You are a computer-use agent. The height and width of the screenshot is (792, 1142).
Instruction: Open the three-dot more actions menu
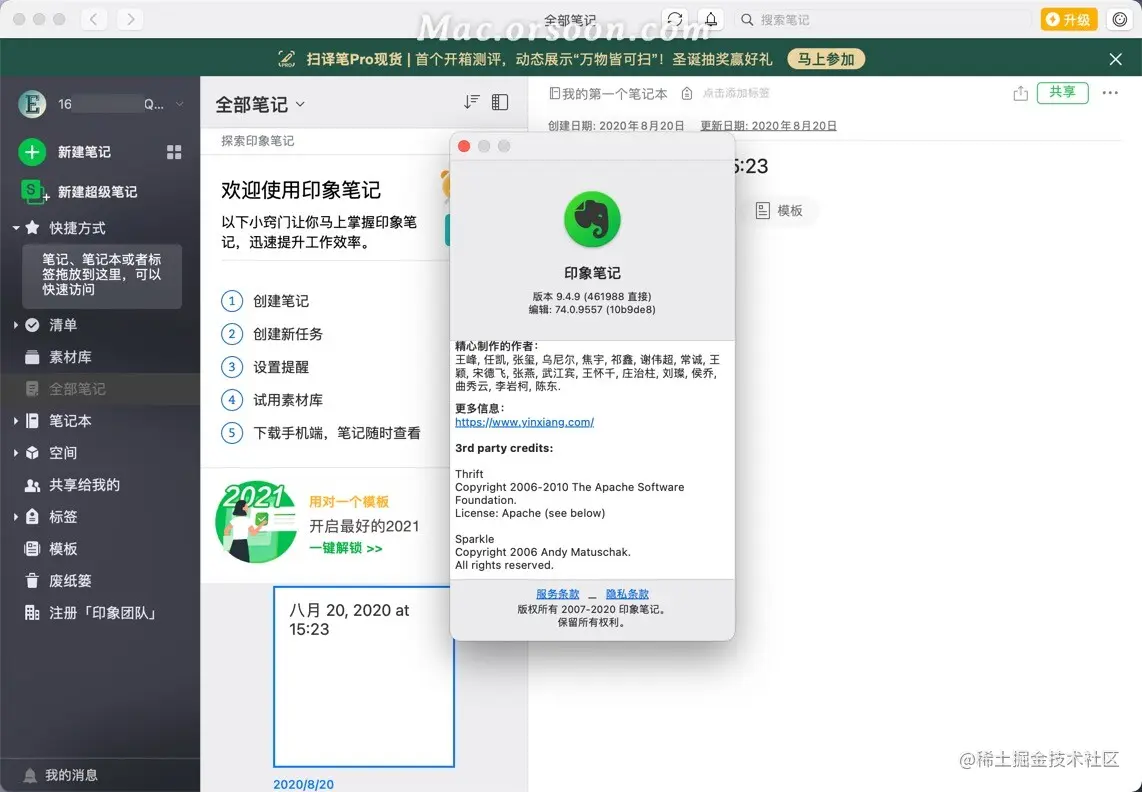pyautogui.click(x=1110, y=93)
